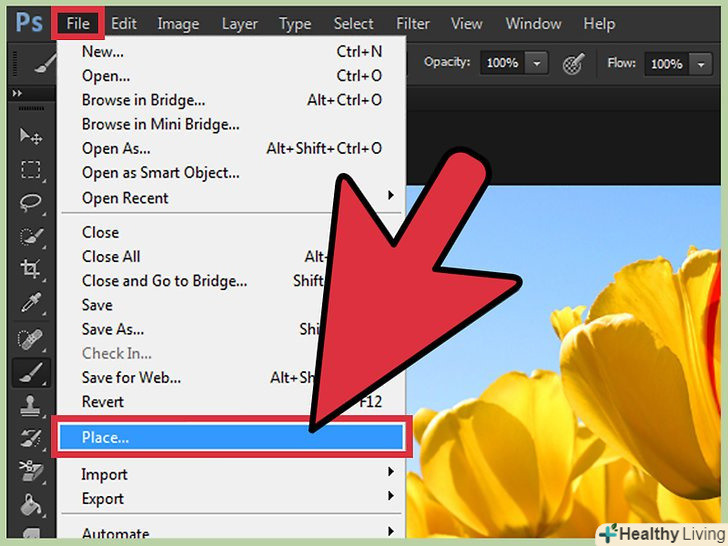Select the Rectangular Marquee tool
Viewport: 728px width, 546px height.
click(31, 170)
